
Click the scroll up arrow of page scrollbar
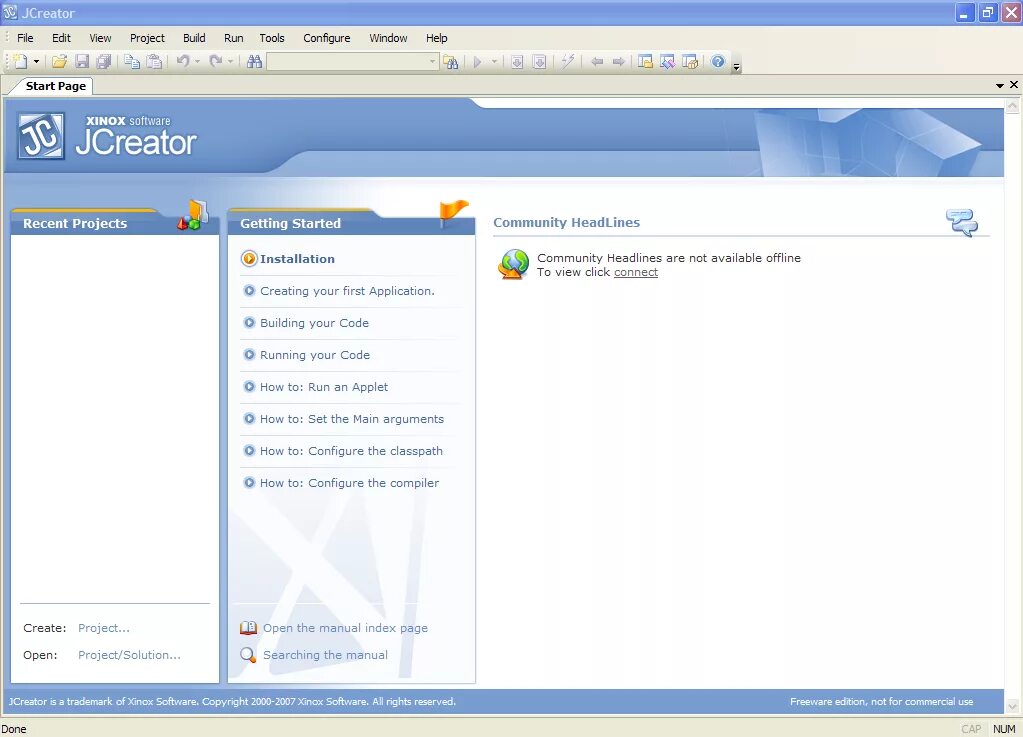tap(1012, 105)
